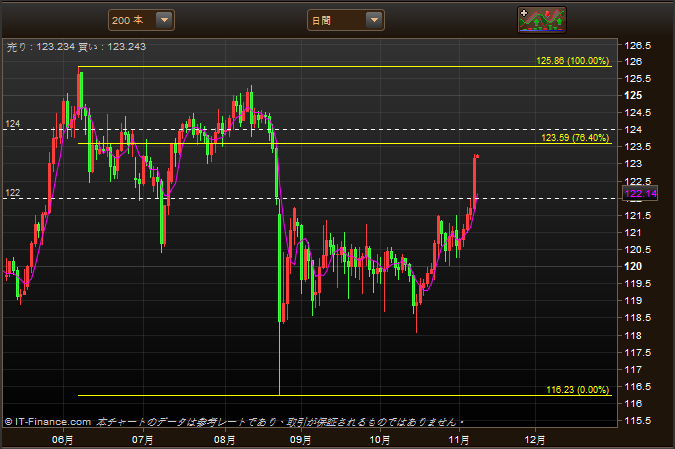
Task: Open the 200 本 bar count dropdown
Action: [141, 20]
